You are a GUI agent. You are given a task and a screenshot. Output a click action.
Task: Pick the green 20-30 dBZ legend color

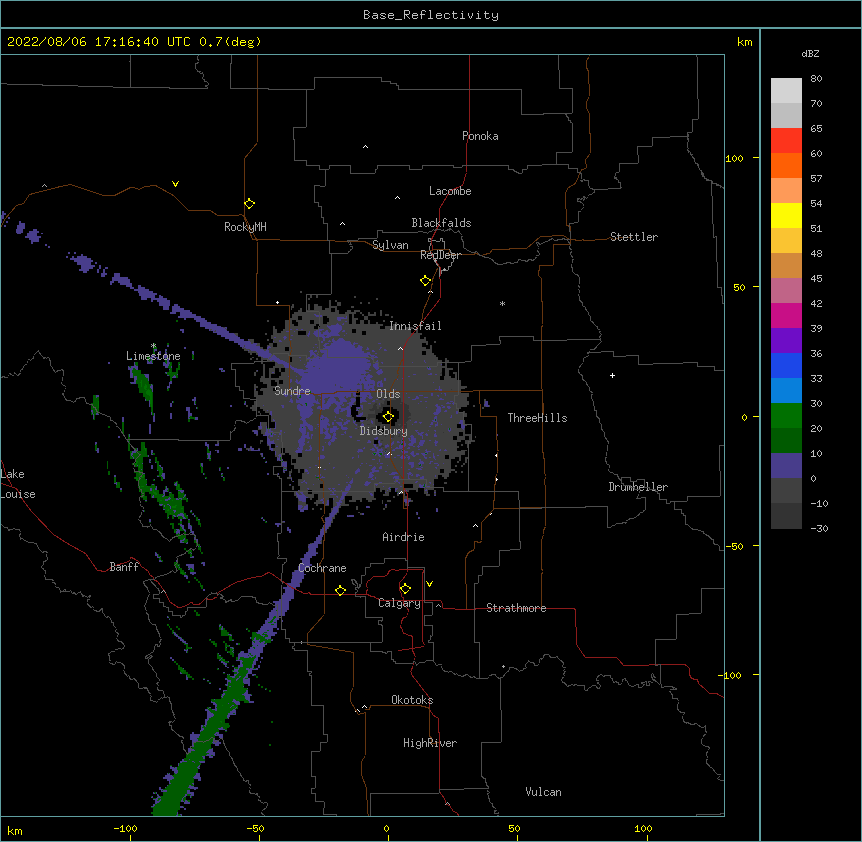click(786, 416)
